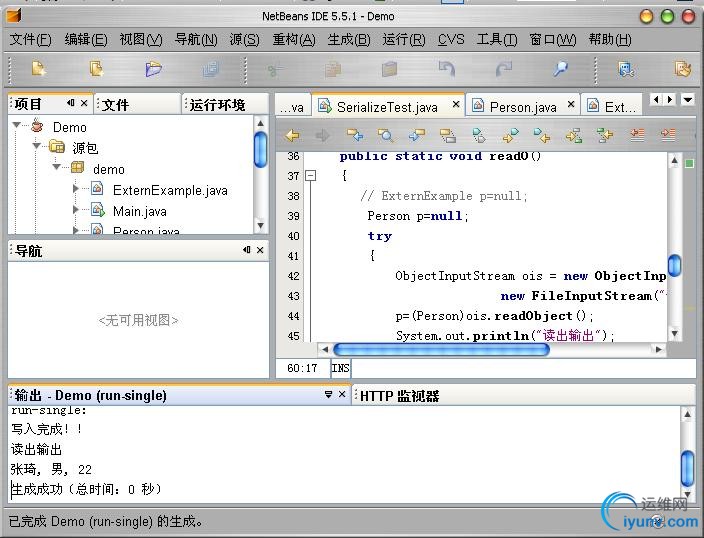This screenshot has height=538, width=704.
Task: Click the editor scrollbar up arrow
Action: (674, 160)
